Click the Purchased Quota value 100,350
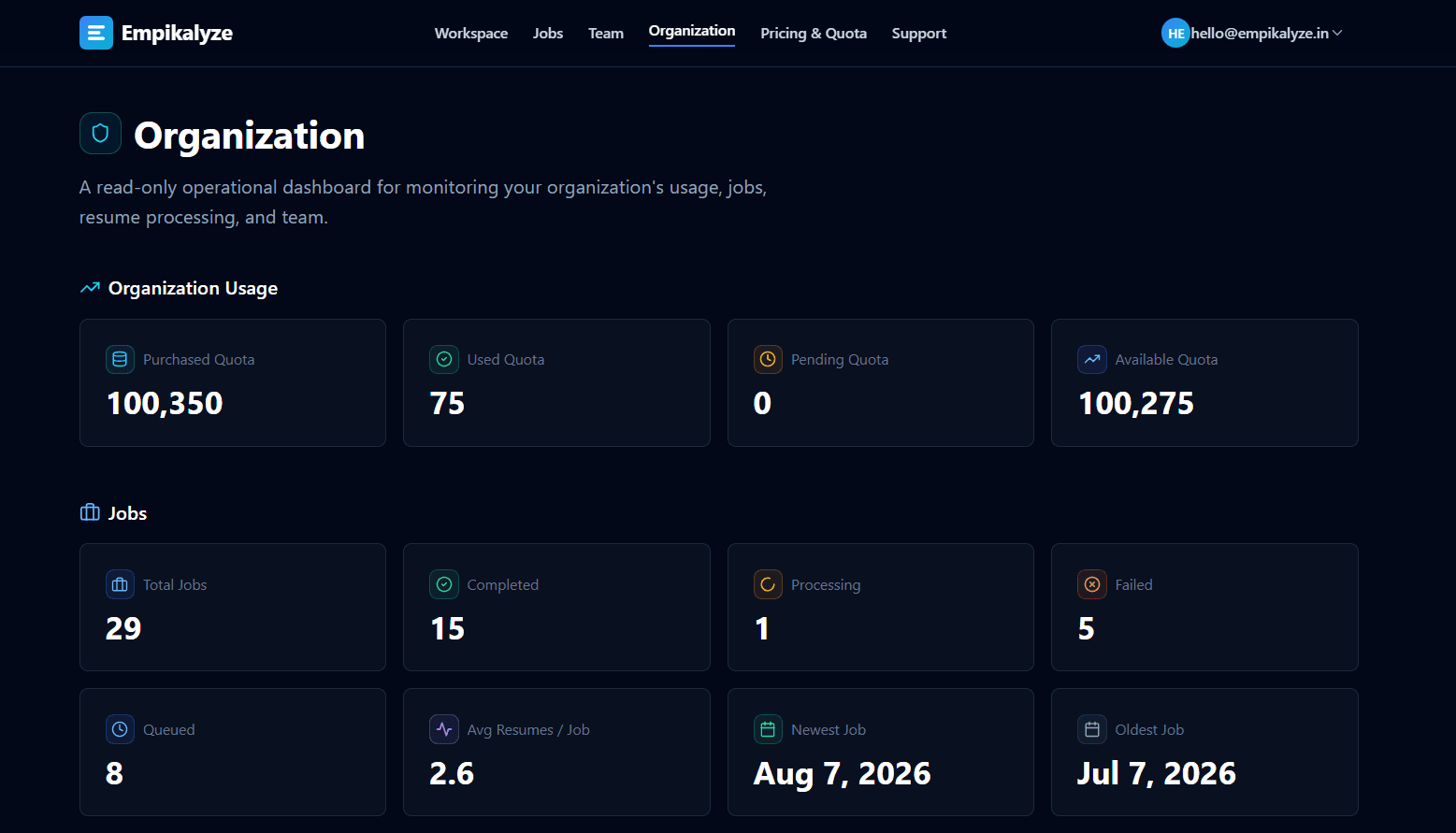 click(165, 403)
